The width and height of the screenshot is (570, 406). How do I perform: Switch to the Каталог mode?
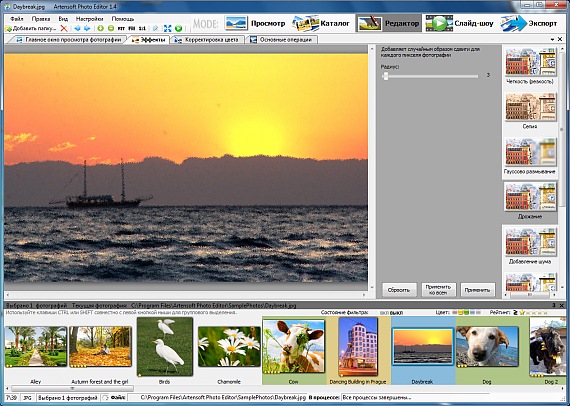coord(321,23)
